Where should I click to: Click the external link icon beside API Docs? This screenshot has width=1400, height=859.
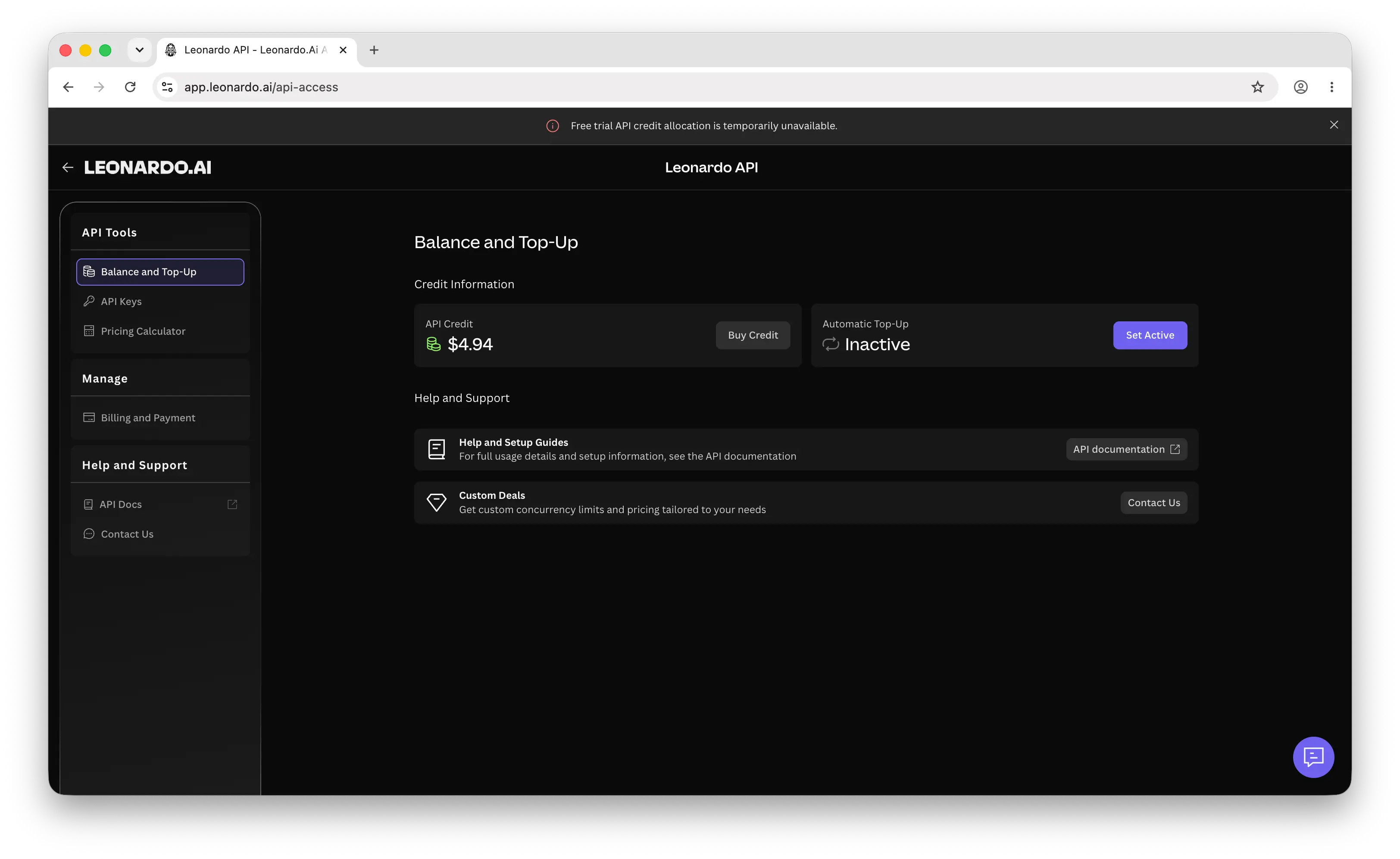coord(232,504)
